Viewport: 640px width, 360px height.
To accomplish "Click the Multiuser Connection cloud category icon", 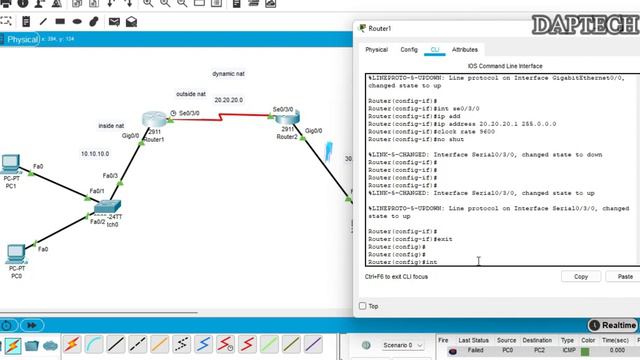I will coord(51,346).
